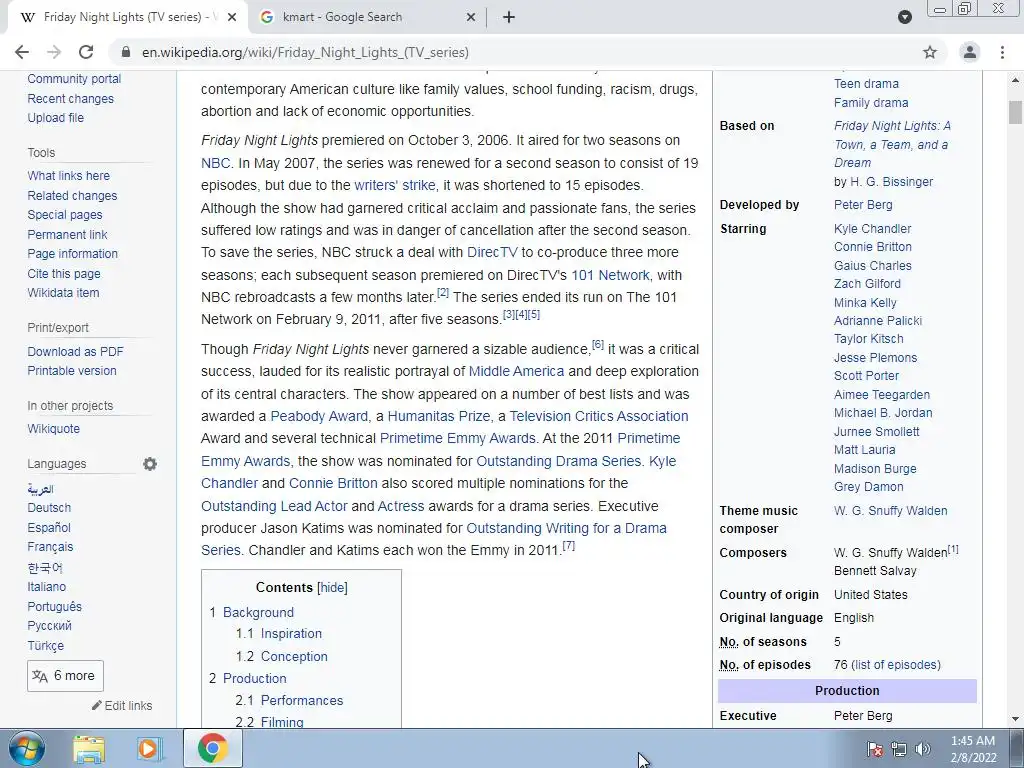Click the address bar URL
This screenshot has width=1024, height=768.
pyautogui.click(x=305, y=52)
